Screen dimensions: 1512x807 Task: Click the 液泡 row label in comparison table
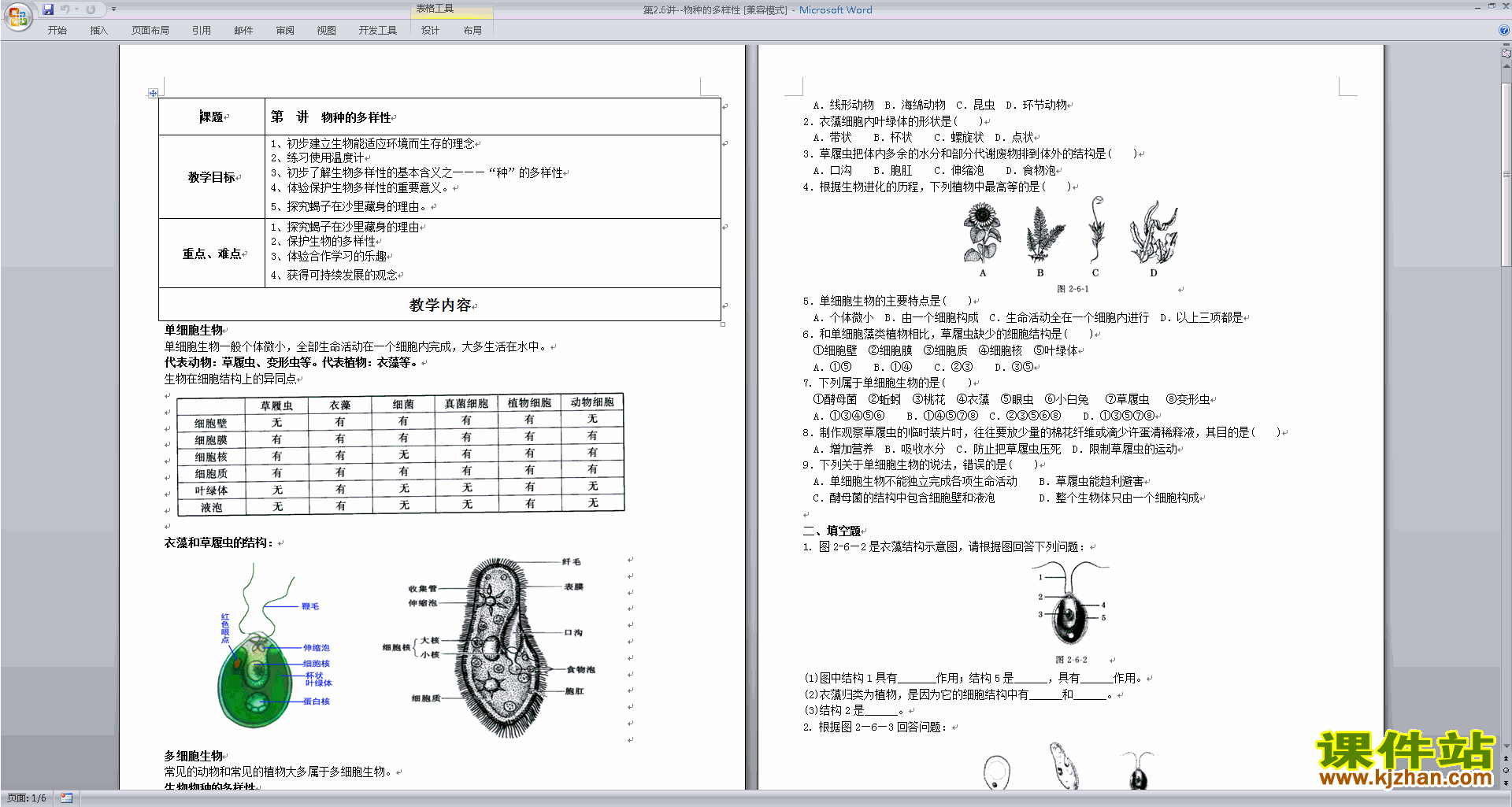point(211,508)
